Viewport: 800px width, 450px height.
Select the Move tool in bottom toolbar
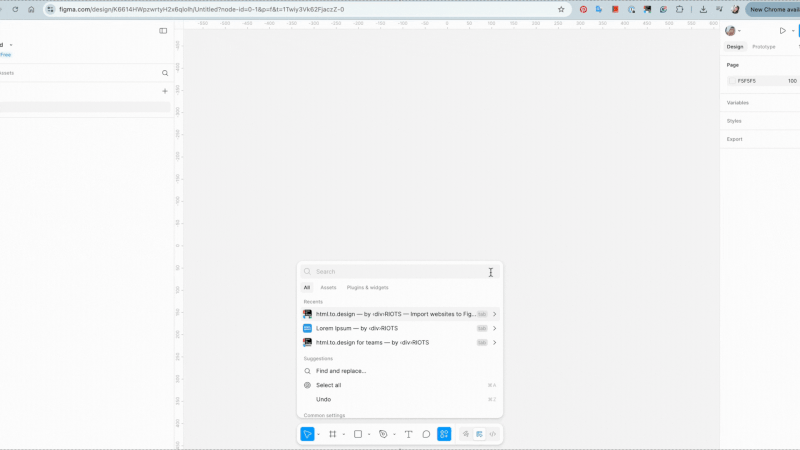307,434
